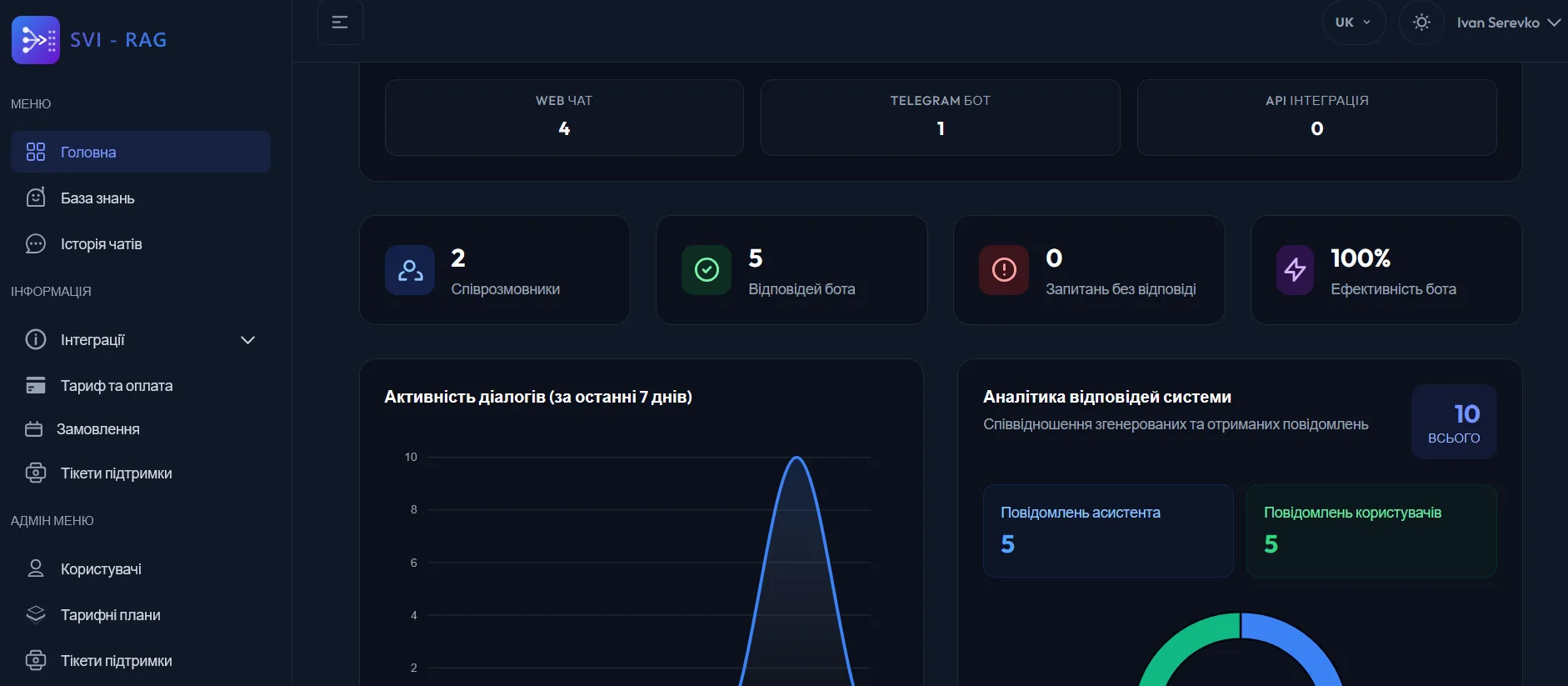The image size is (1568, 686).
Task: Open Історія чатів menu item
Action: point(141,244)
